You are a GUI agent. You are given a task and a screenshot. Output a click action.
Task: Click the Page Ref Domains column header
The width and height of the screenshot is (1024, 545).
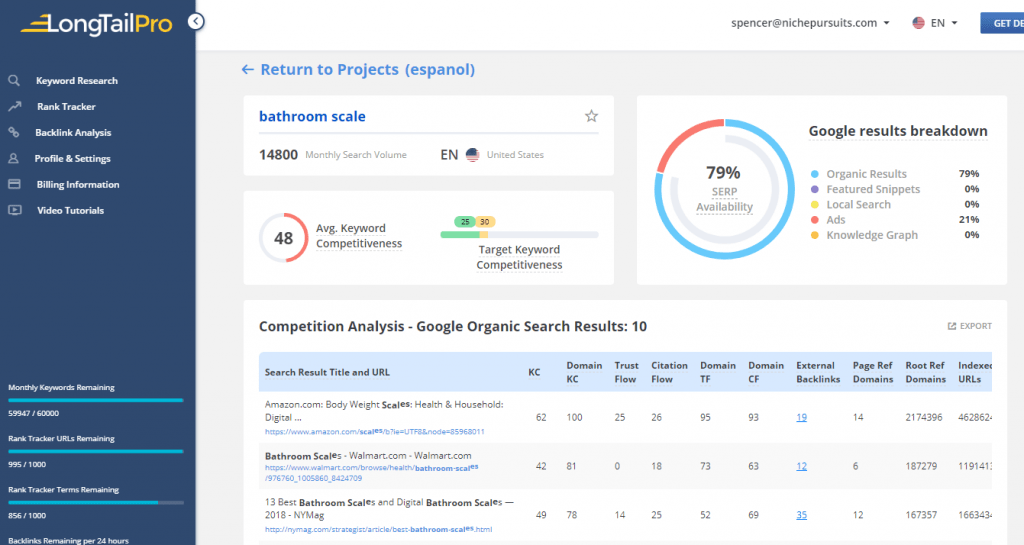click(x=872, y=372)
